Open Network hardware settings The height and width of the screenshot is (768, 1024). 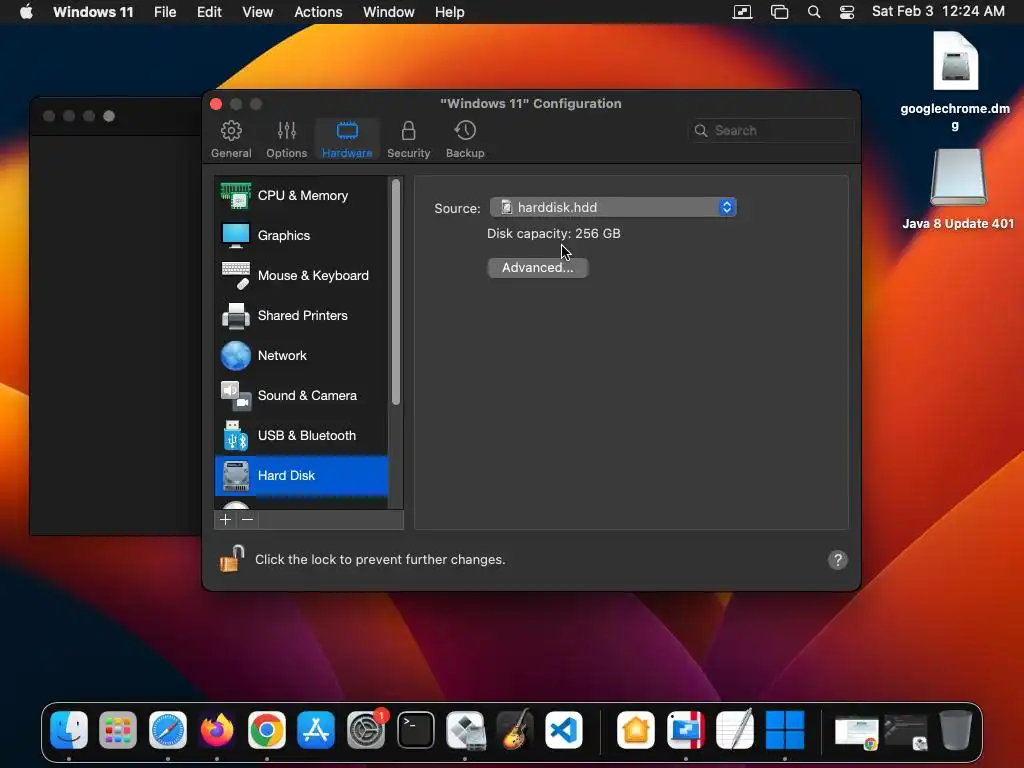point(302,355)
